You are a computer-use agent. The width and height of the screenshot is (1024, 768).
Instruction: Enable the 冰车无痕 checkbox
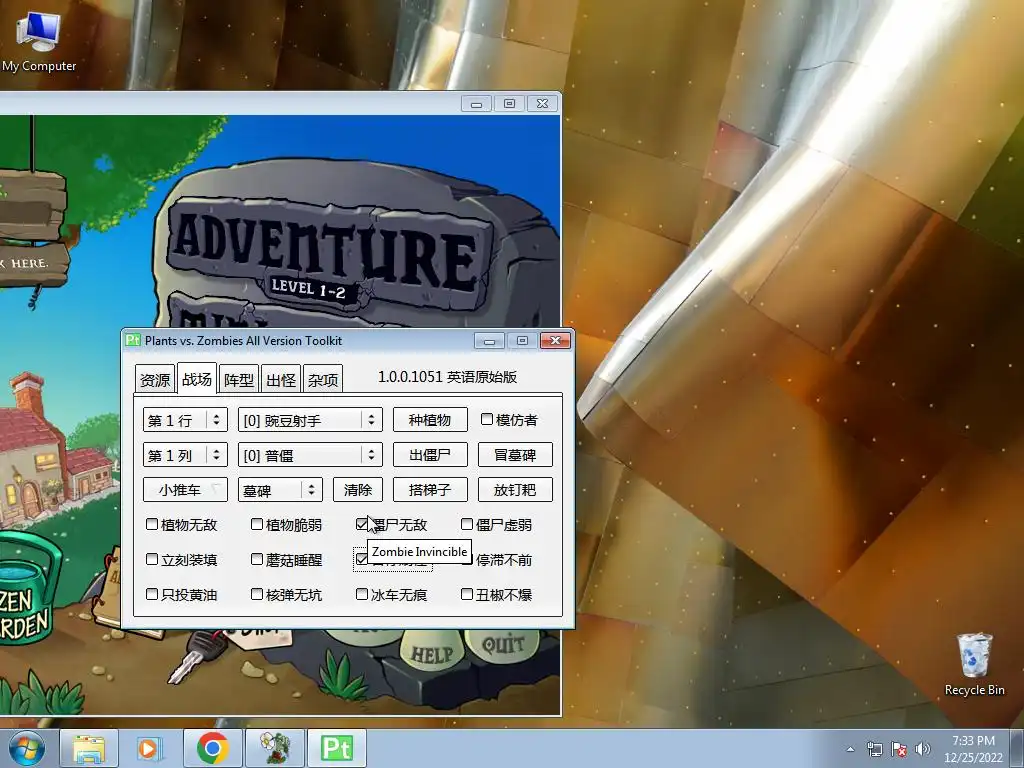click(x=362, y=594)
